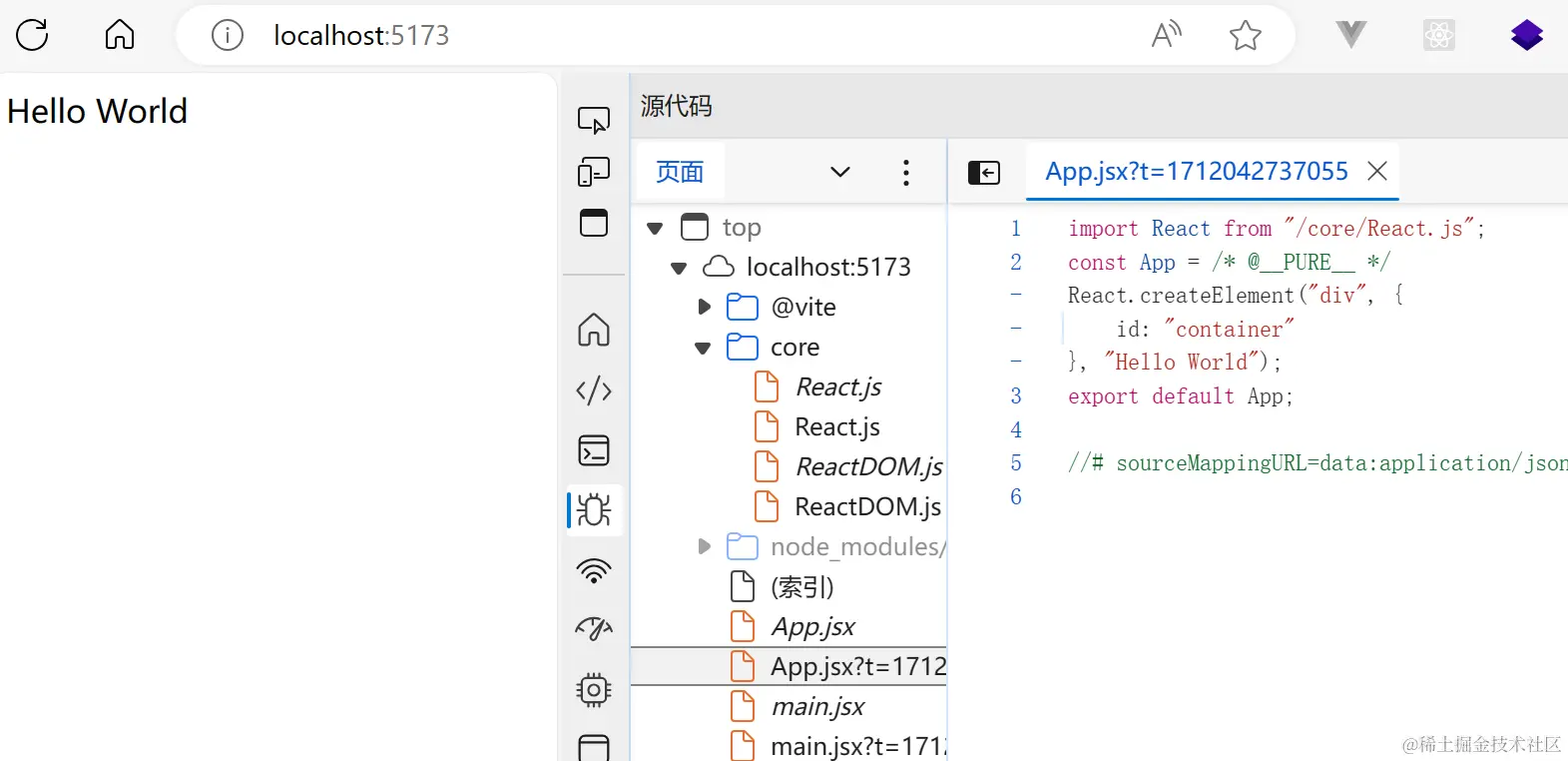The width and height of the screenshot is (1568, 761).
Task: Open the Elements tool in the activity bar
Action: click(594, 390)
